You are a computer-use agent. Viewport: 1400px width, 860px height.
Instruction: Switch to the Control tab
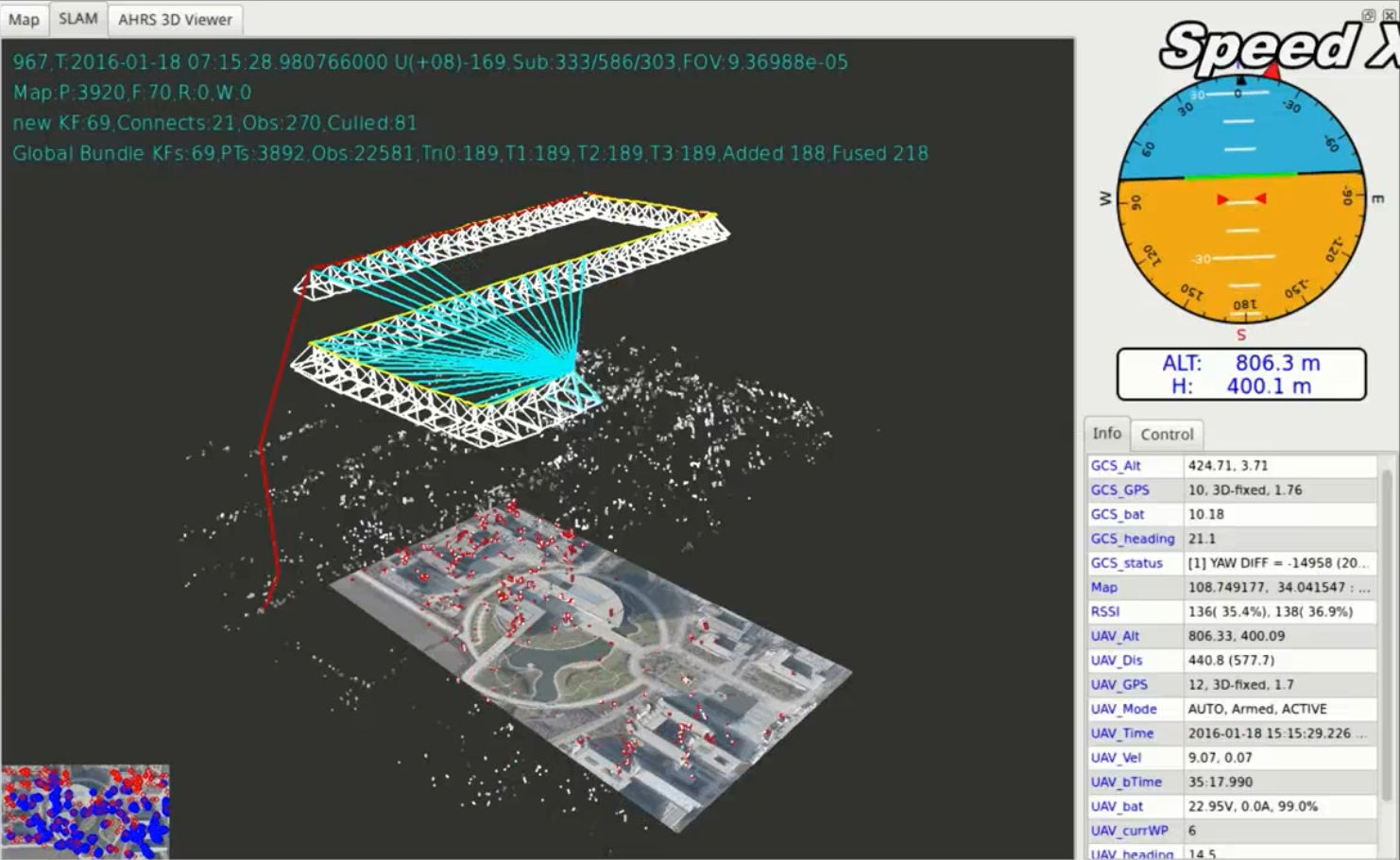pyautogui.click(x=1167, y=434)
